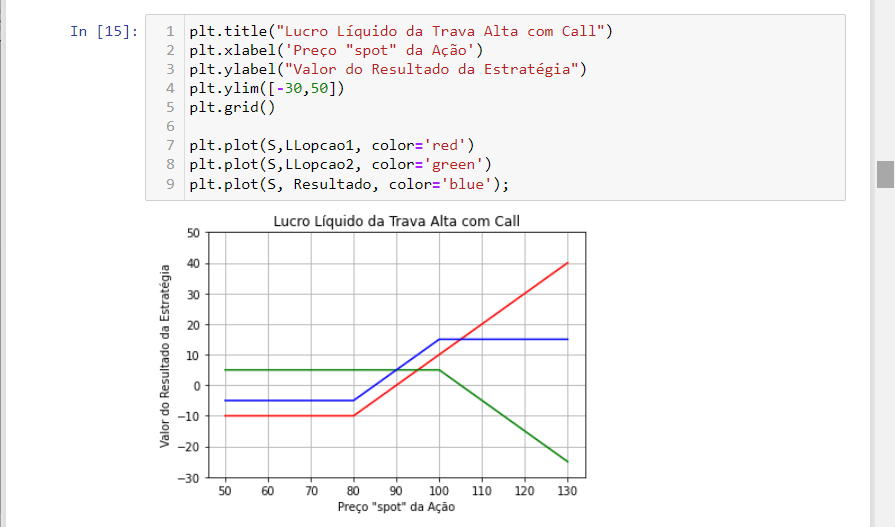895x527 pixels.
Task: Click the plt.ylabel code line
Action: pos(387,69)
